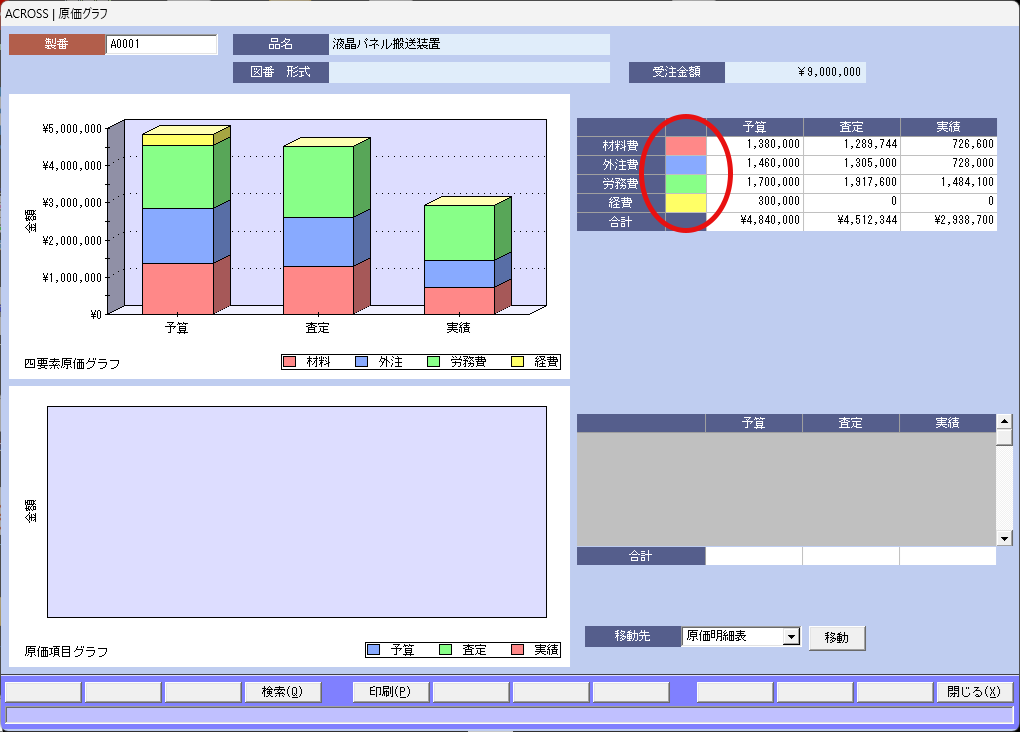This screenshot has height=732, width=1020.
Task: Click the lower table's scroll up arrow
Action: tap(1004, 422)
